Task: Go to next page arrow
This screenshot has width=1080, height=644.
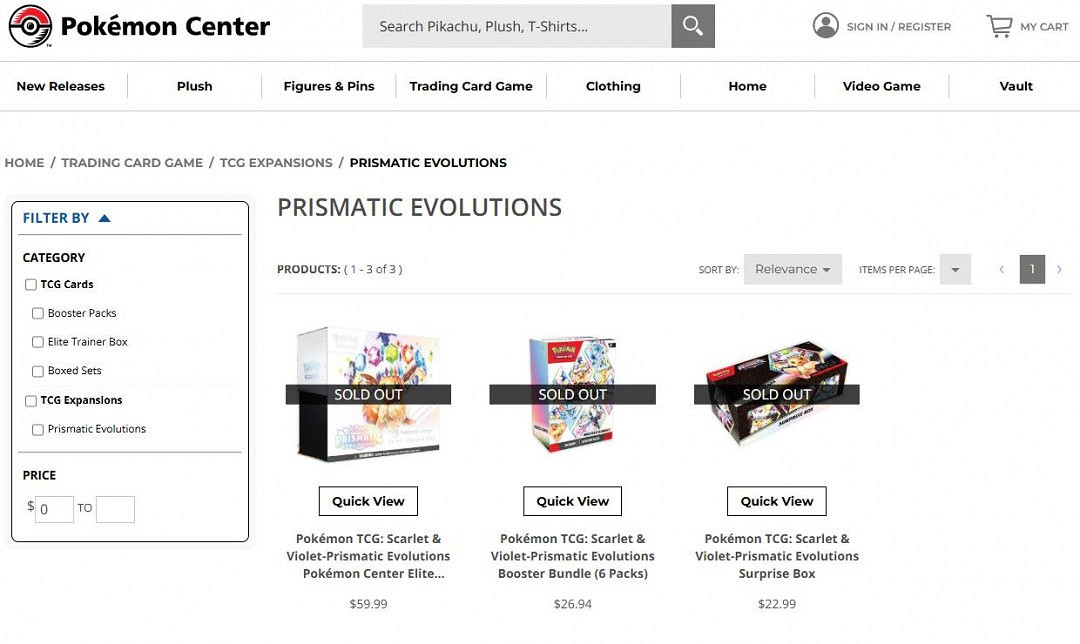Action: coord(1060,269)
